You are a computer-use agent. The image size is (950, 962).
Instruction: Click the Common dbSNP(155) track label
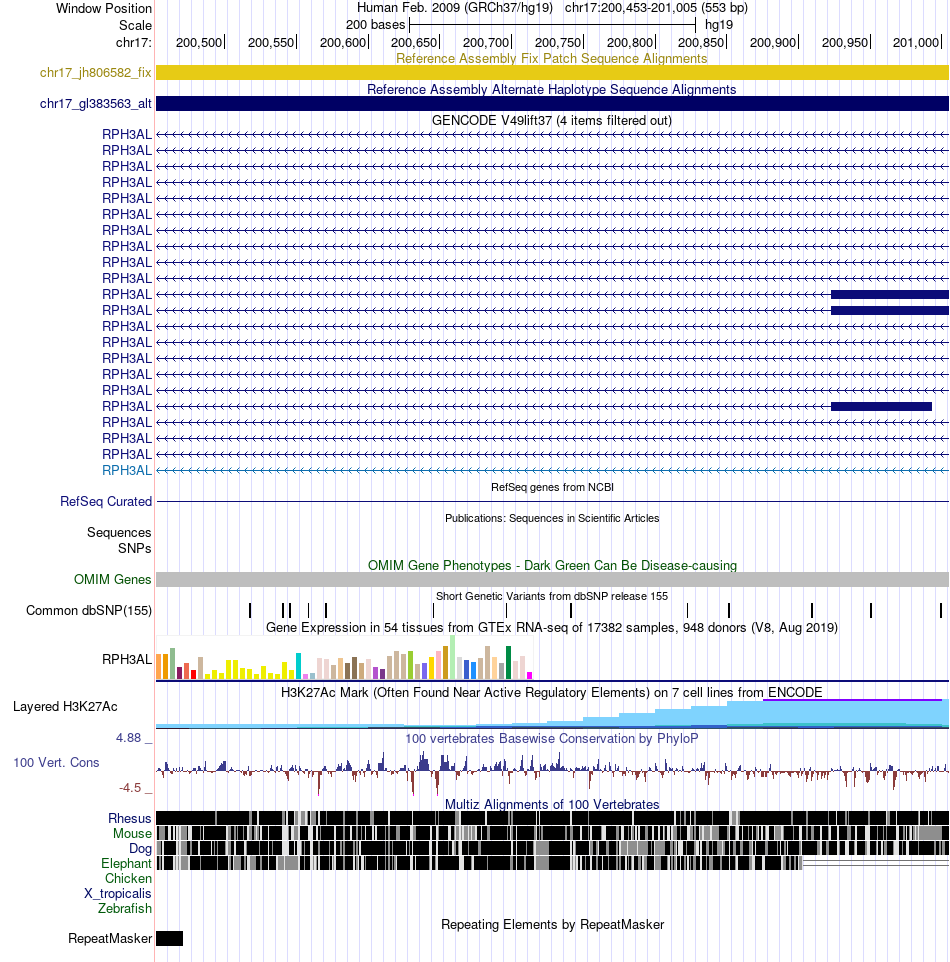point(88,610)
